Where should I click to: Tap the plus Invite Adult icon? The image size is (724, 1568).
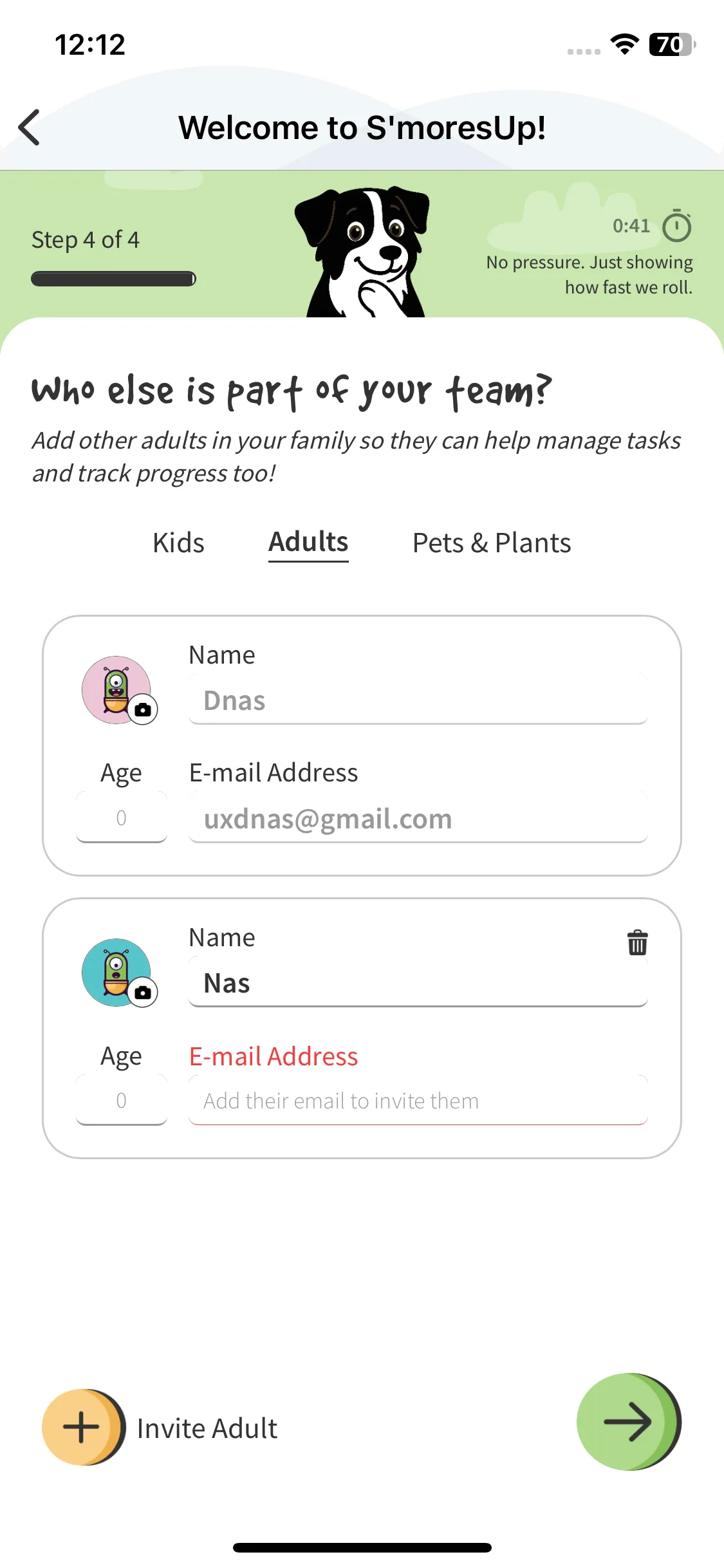coord(82,1427)
